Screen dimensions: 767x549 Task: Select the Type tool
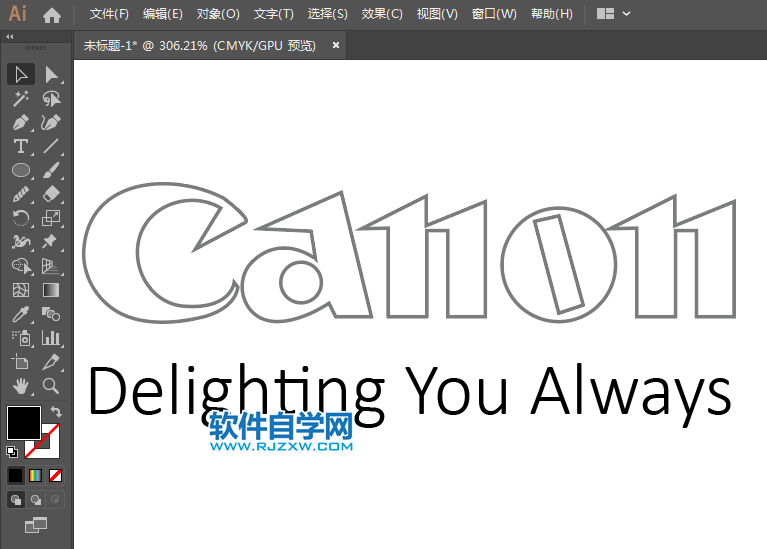pos(21,146)
